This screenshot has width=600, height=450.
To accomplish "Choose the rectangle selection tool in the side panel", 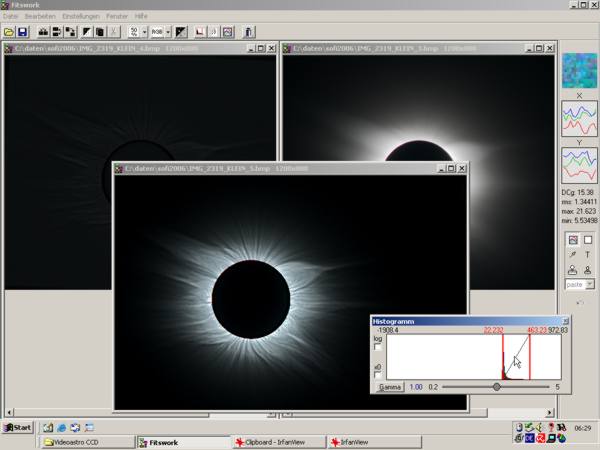I will [588, 240].
